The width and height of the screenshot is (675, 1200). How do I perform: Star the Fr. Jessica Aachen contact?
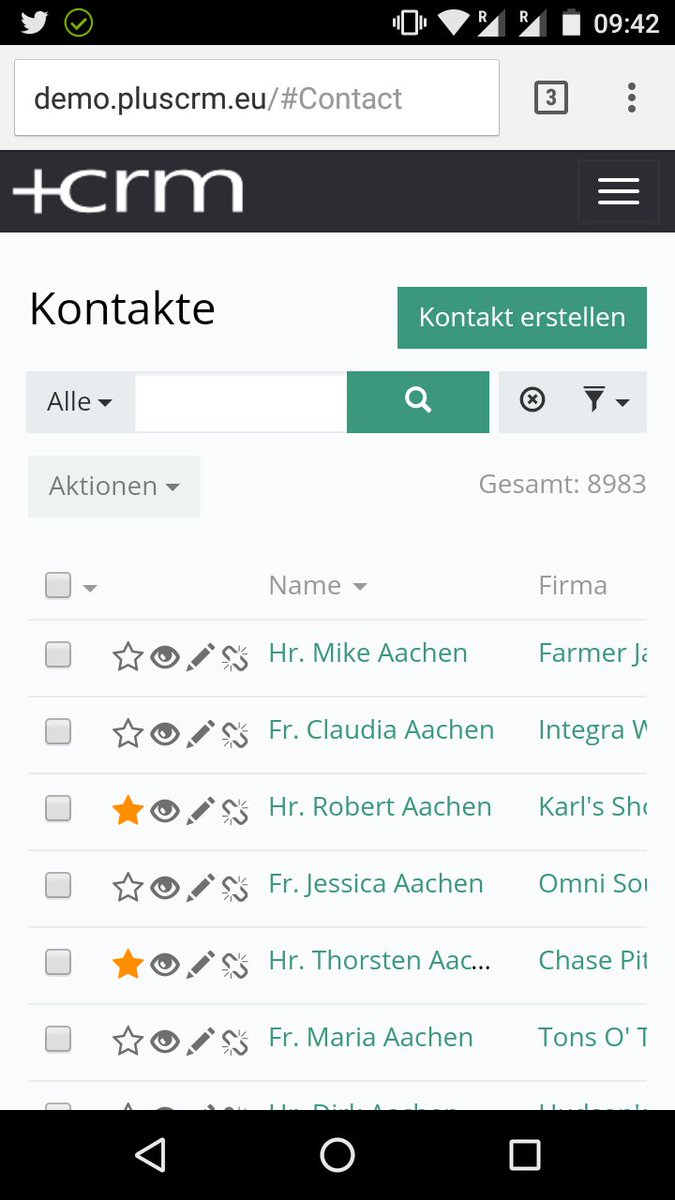point(128,887)
